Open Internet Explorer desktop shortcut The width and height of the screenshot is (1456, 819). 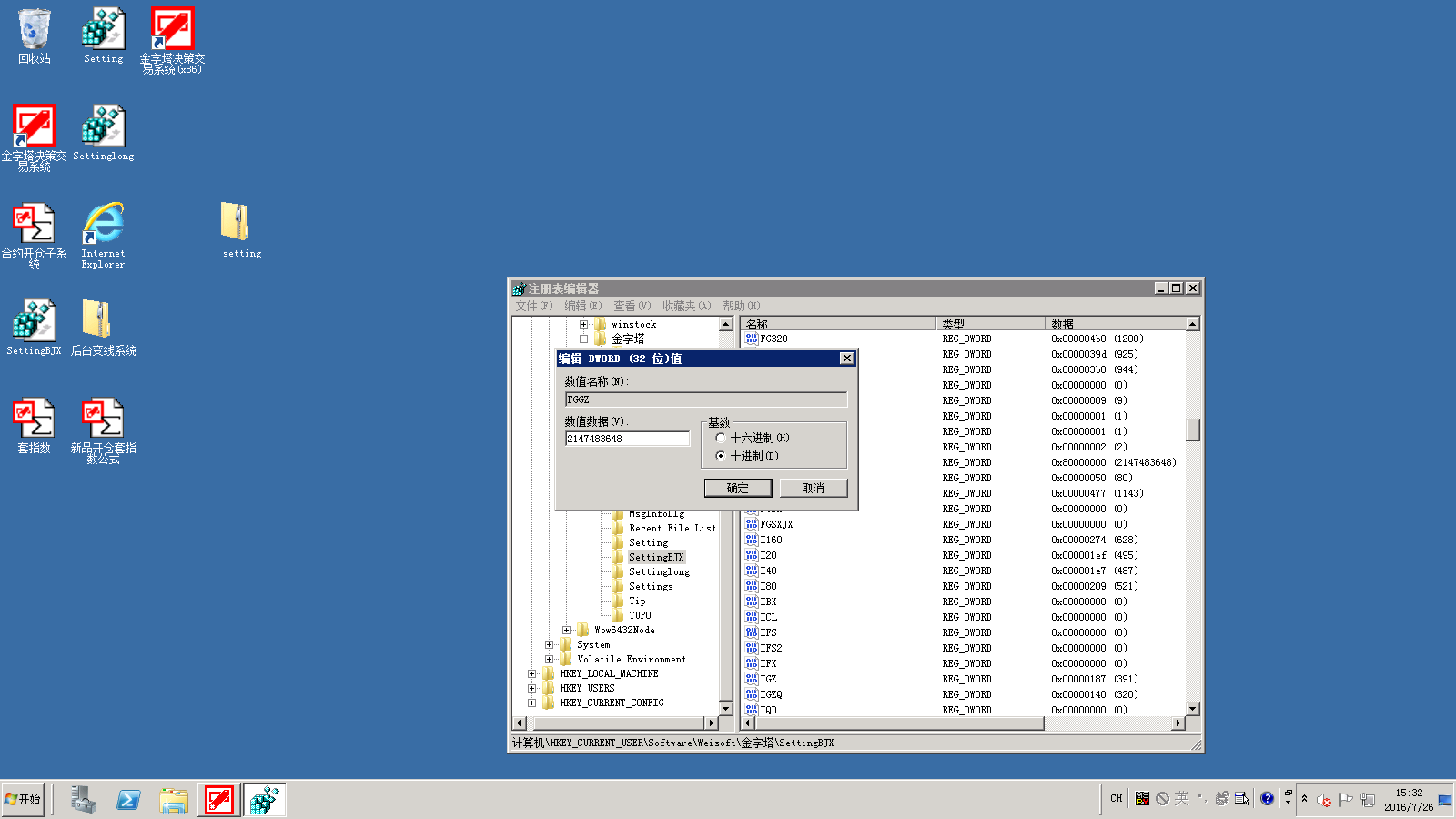[x=103, y=225]
